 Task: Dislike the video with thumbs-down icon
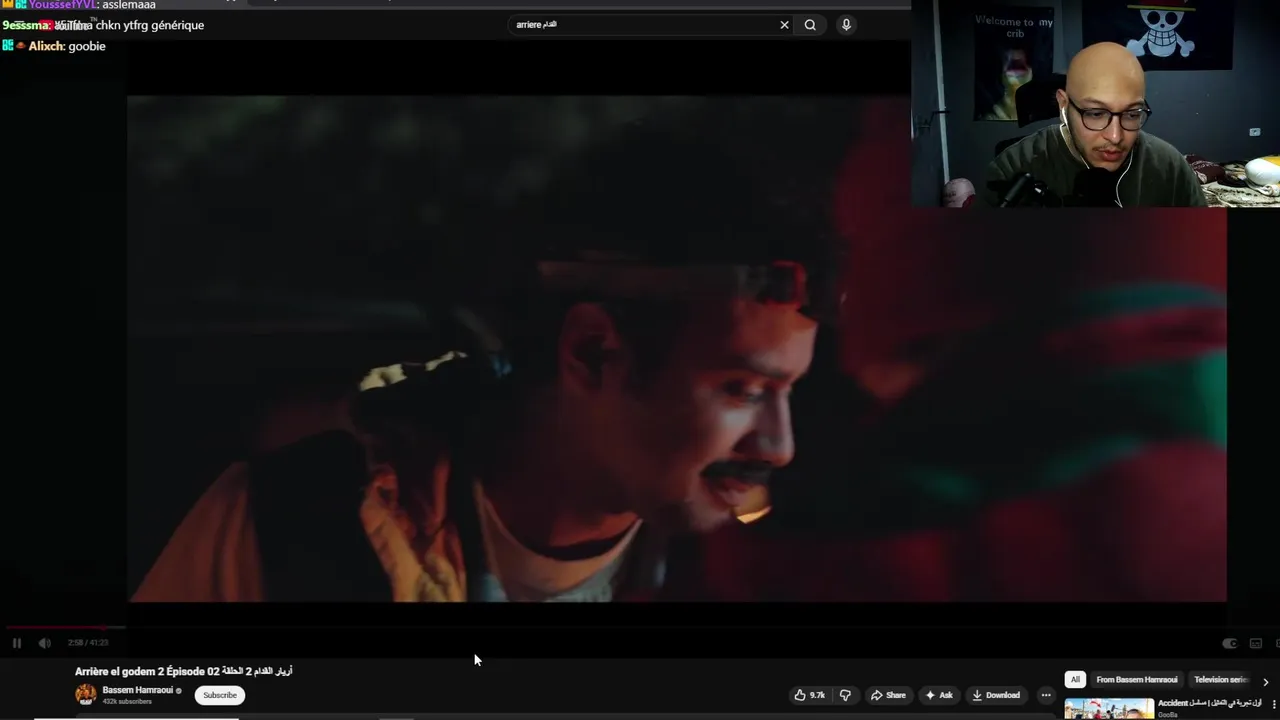tap(845, 695)
